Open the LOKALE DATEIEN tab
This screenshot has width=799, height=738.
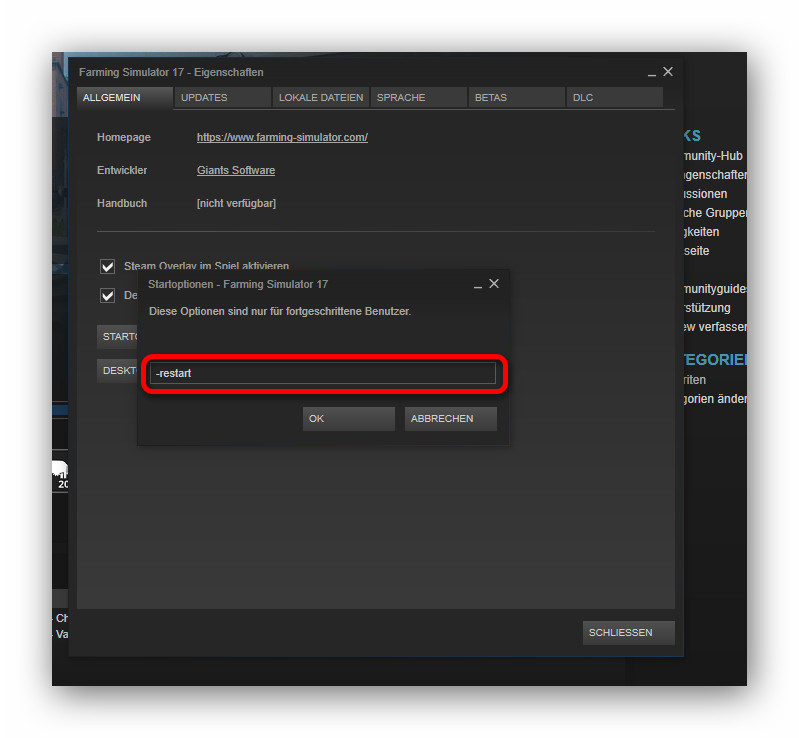tap(320, 98)
